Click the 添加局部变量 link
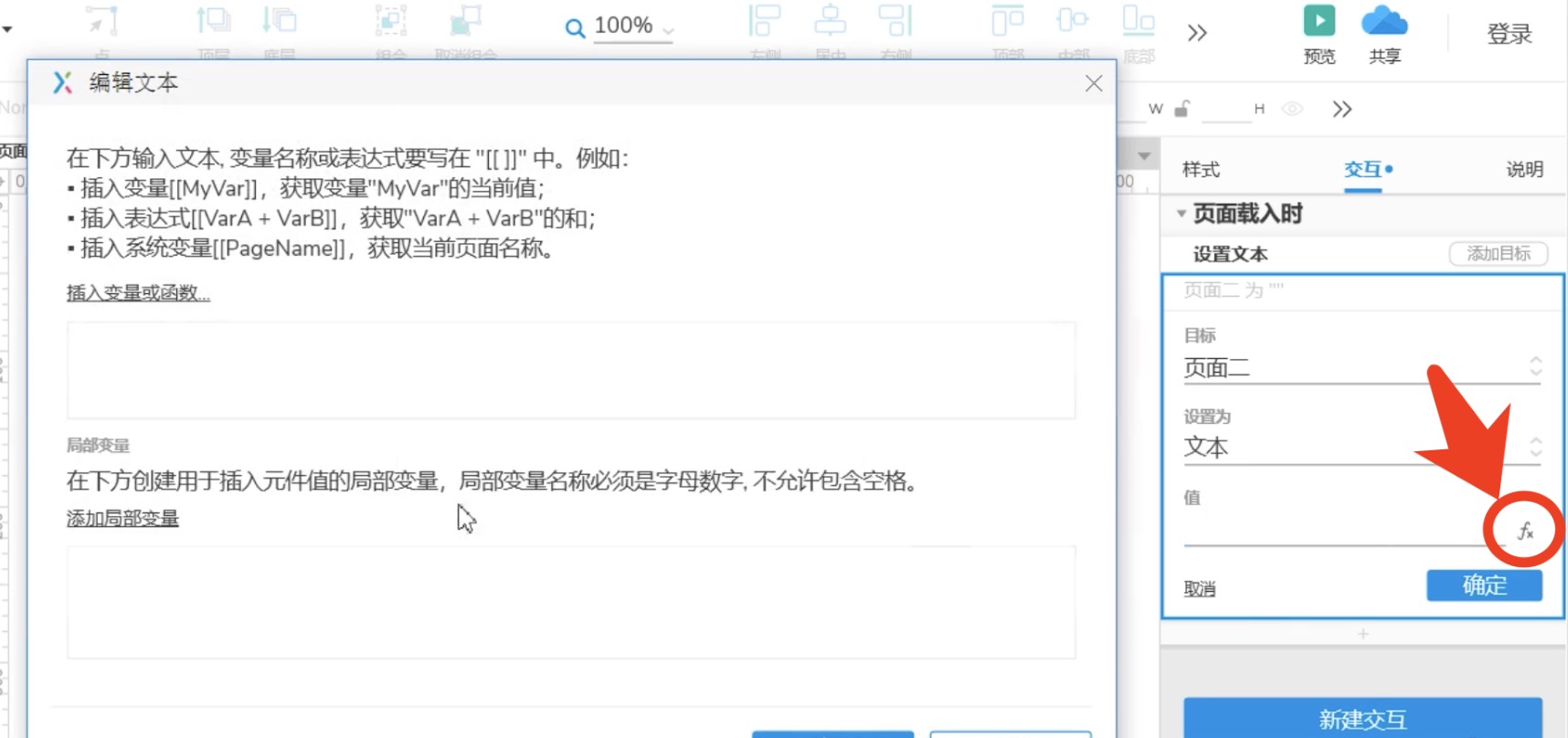The height and width of the screenshot is (738, 1568). coord(122,519)
